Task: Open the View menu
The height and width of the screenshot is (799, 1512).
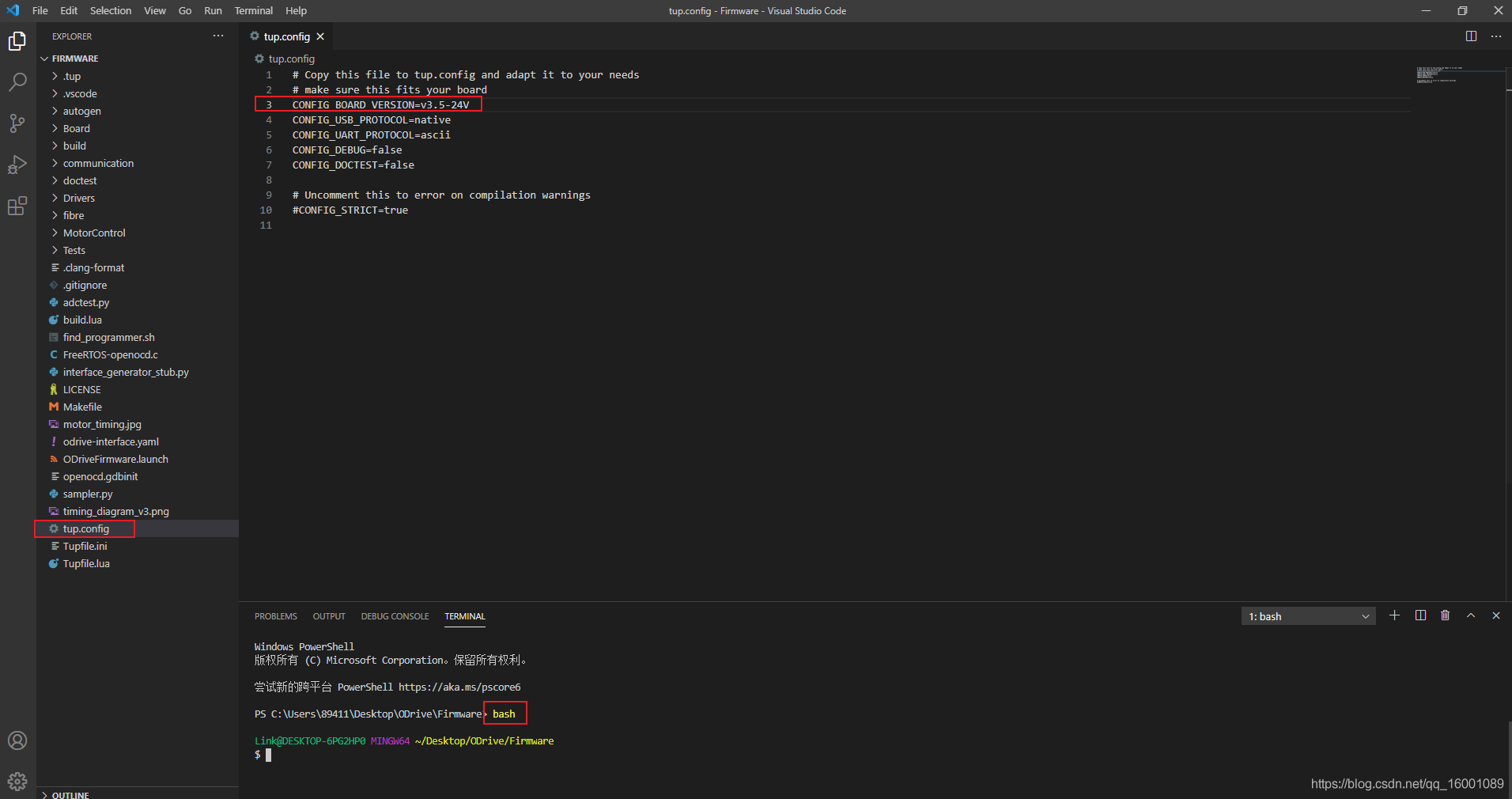Action: point(155,10)
